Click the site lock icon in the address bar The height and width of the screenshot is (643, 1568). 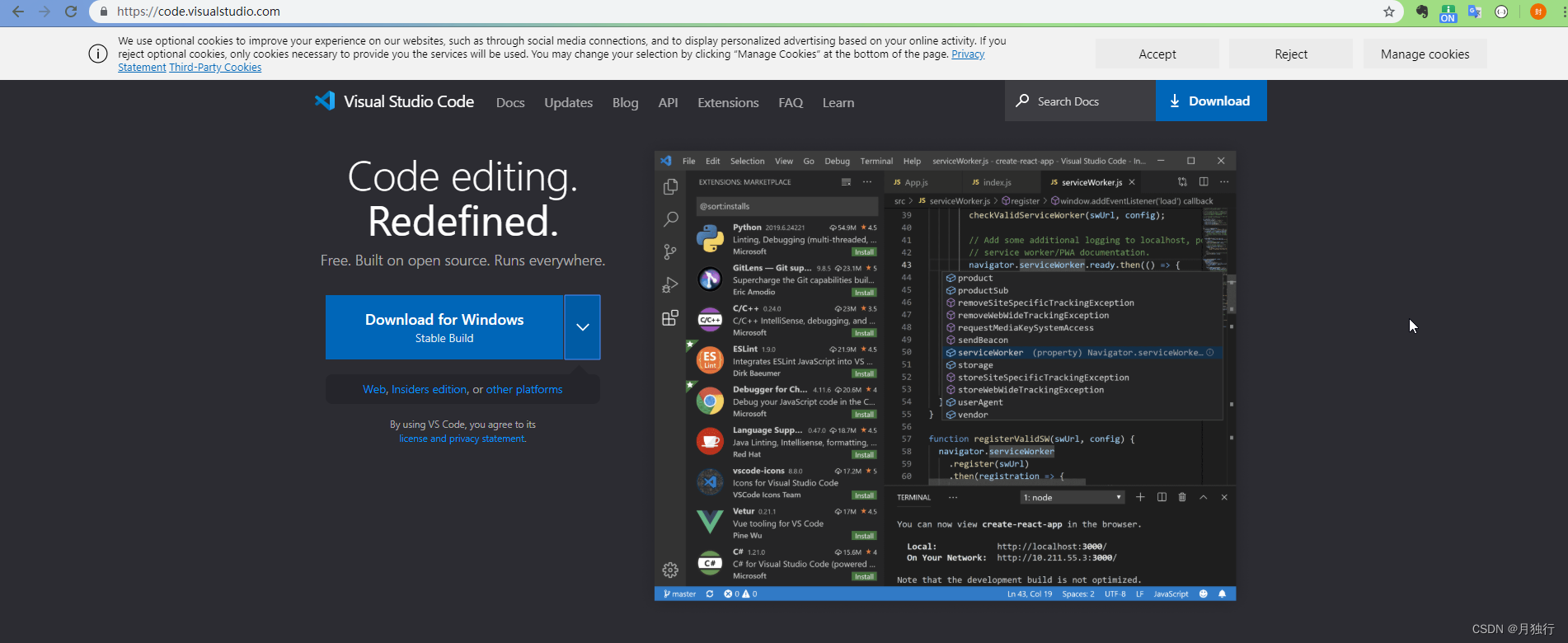(104, 12)
